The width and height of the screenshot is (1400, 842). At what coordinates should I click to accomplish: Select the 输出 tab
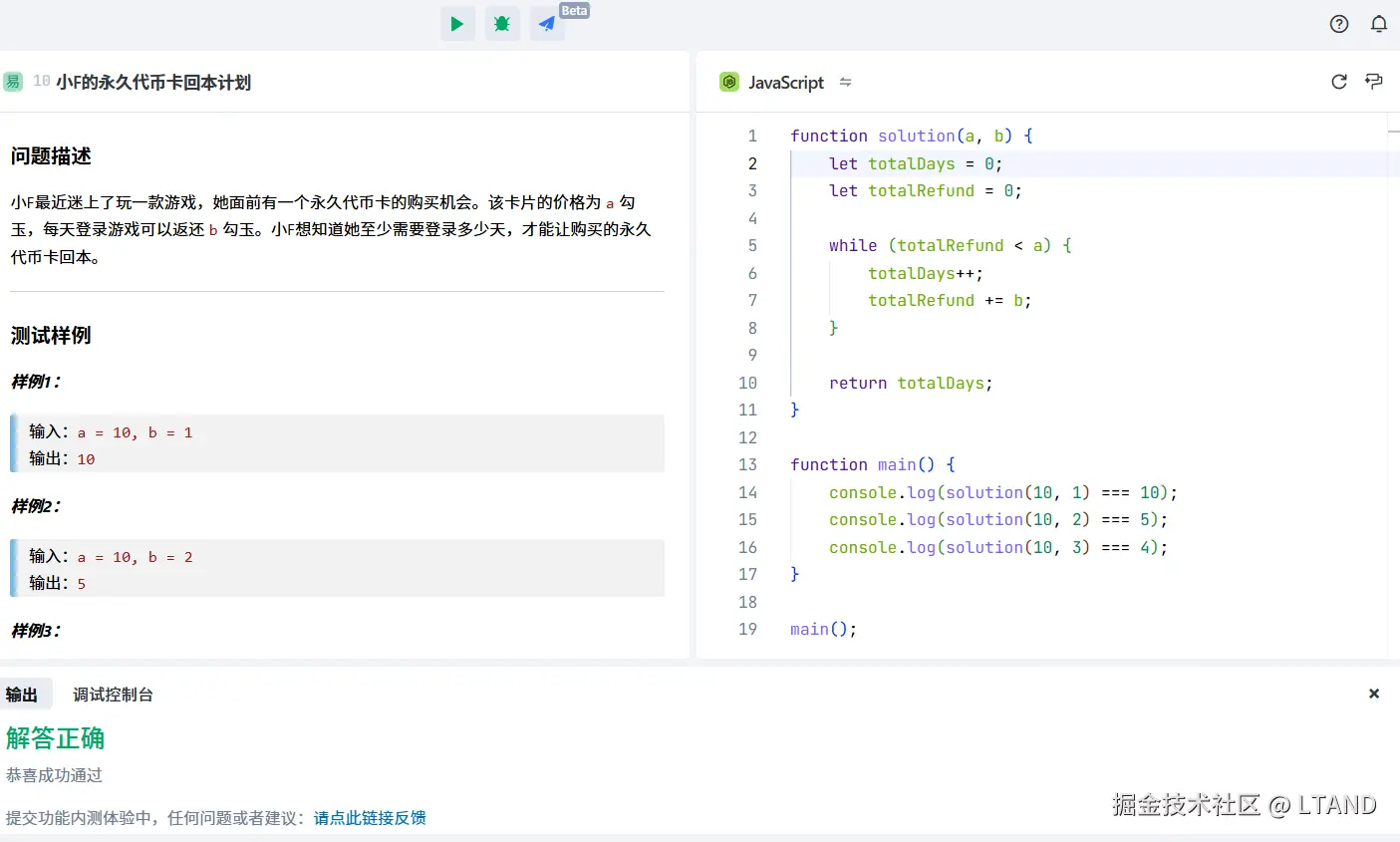pos(25,694)
